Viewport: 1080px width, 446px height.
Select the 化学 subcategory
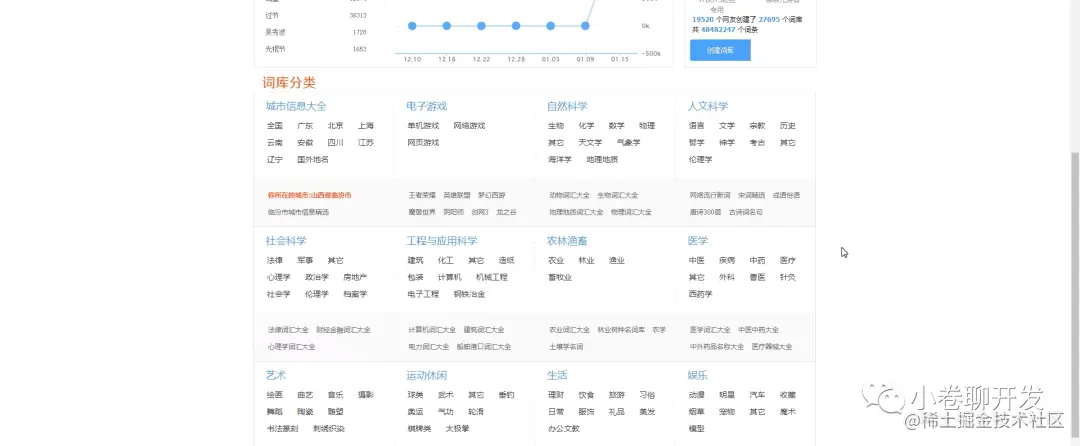coord(585,126)
